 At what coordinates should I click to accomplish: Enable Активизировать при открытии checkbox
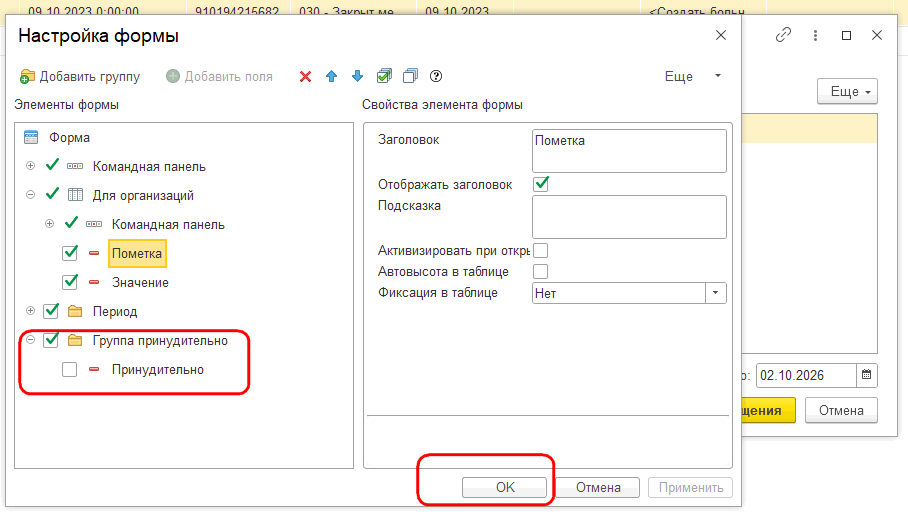(x=541, y=251)
